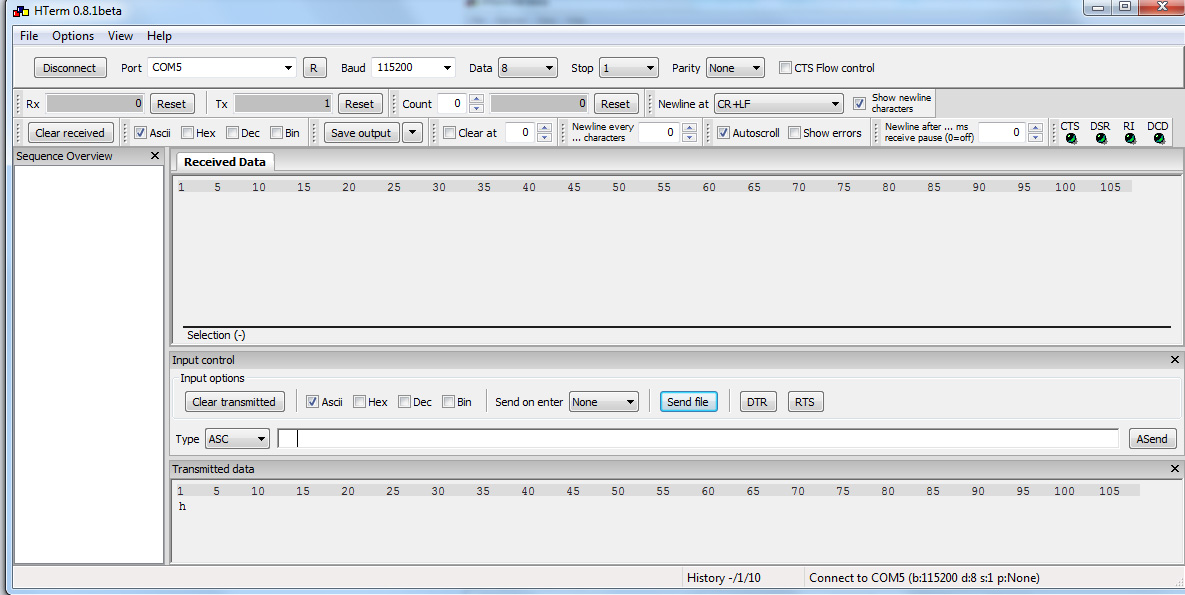Click the DSR status indicator LED

click(1101, 139)
